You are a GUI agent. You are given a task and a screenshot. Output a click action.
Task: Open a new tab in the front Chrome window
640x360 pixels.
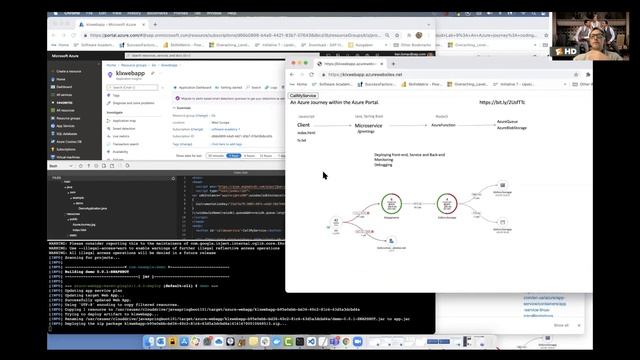[393, 64]
